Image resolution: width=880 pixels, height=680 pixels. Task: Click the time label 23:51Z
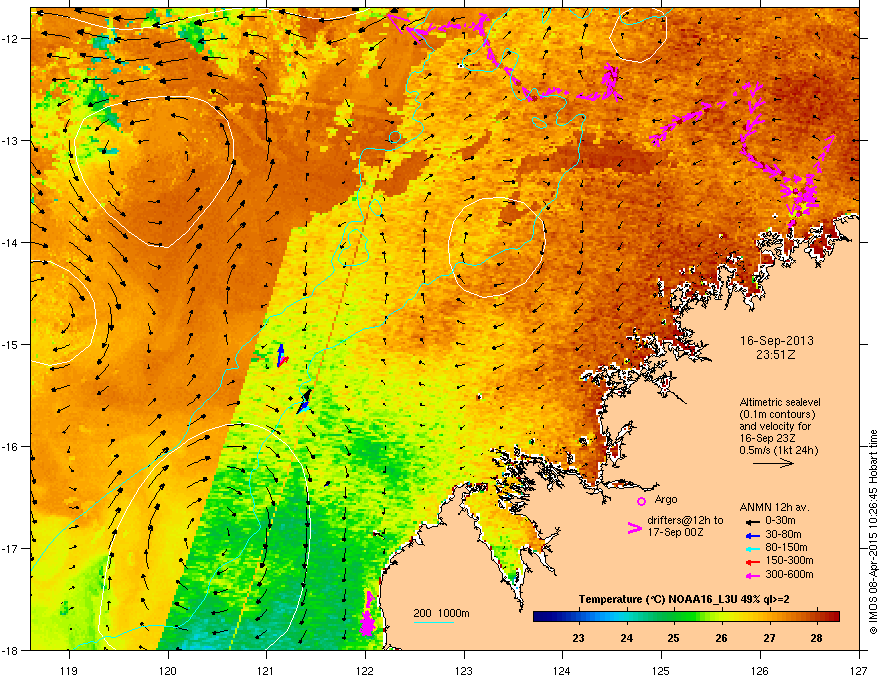776,355
